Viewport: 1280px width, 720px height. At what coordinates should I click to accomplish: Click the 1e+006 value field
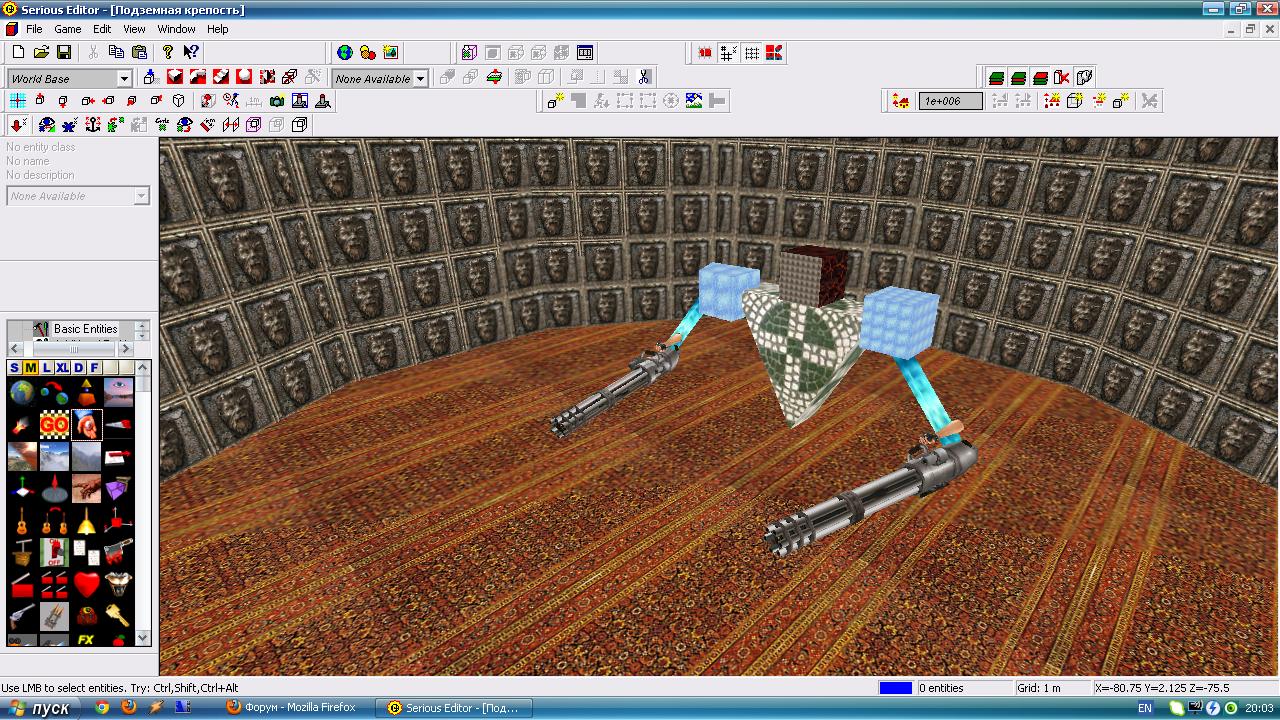coord(951,100)
